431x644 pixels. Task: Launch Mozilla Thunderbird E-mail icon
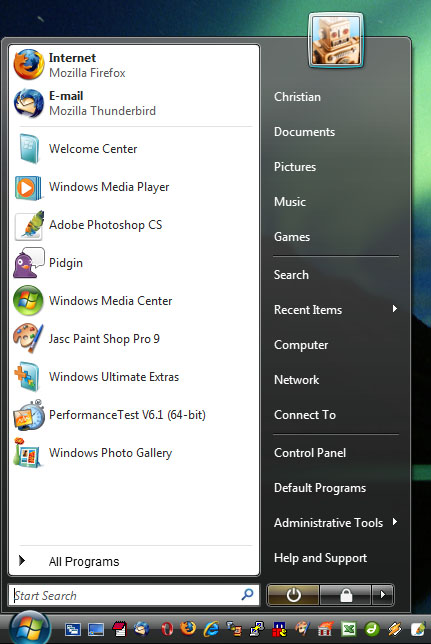[x=28, y=103]
